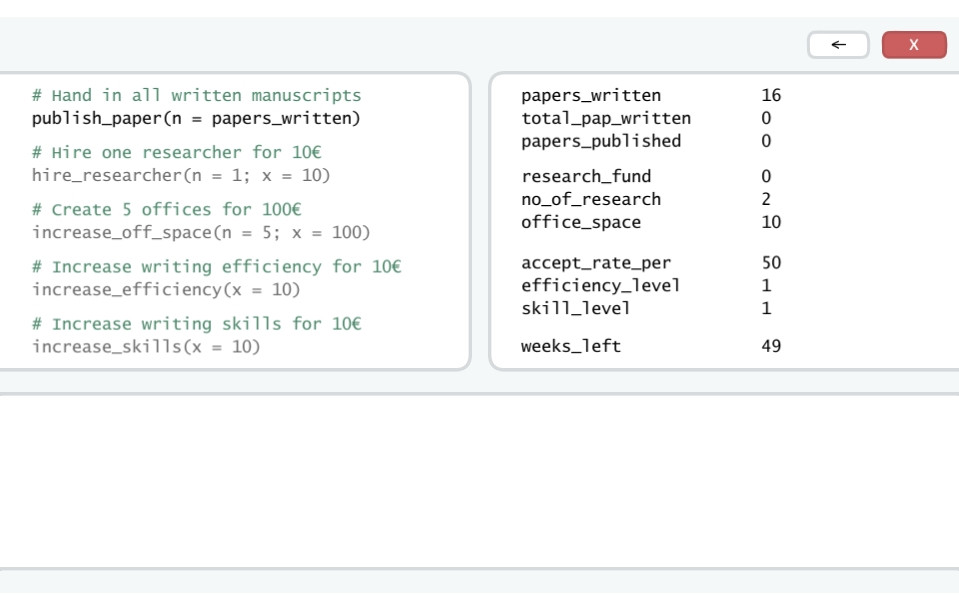The image size is (959, 596).
Task: Click the weeks_left value 49
Action: (771, 346)
